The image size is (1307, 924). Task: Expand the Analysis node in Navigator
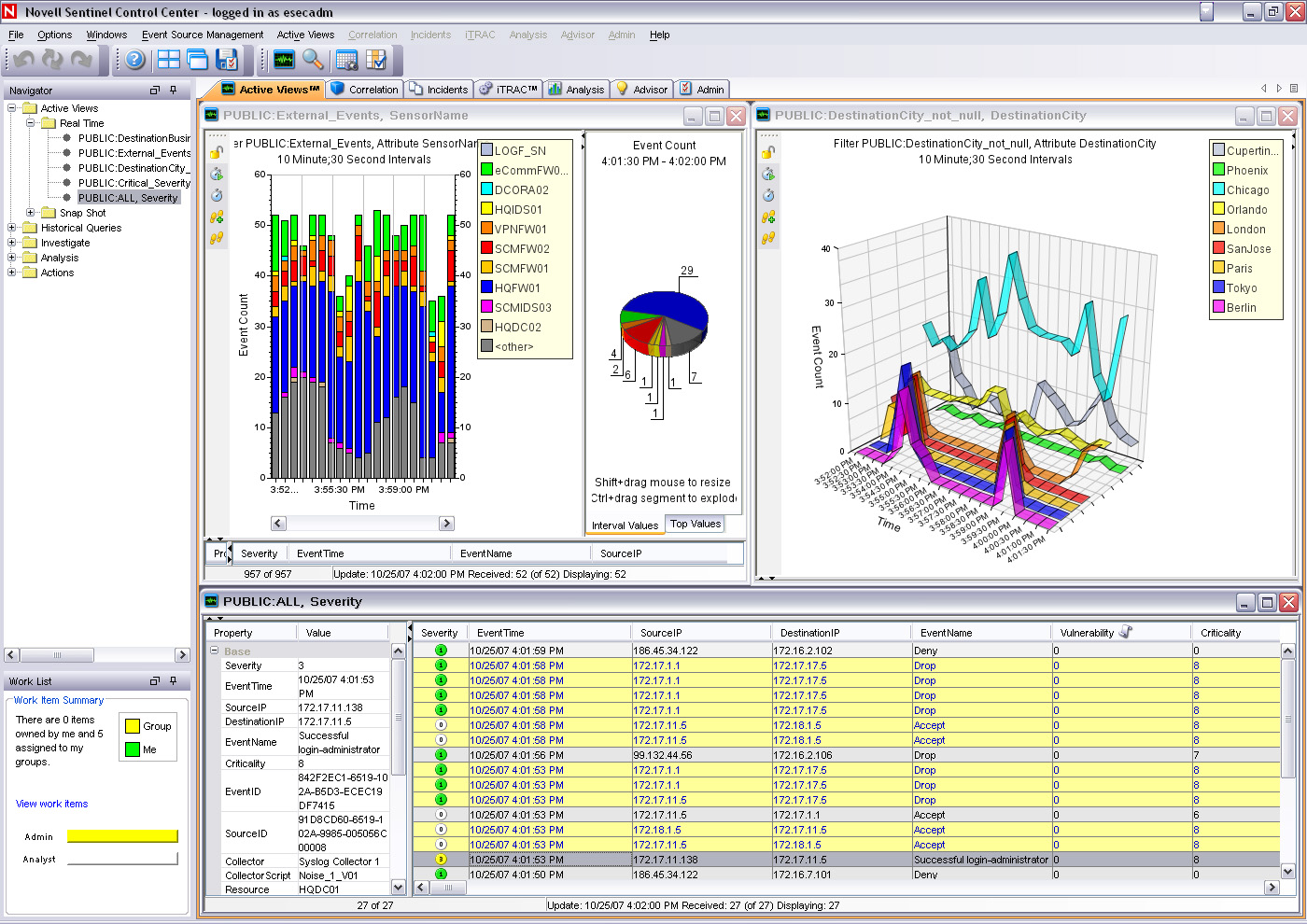point(11,258)
